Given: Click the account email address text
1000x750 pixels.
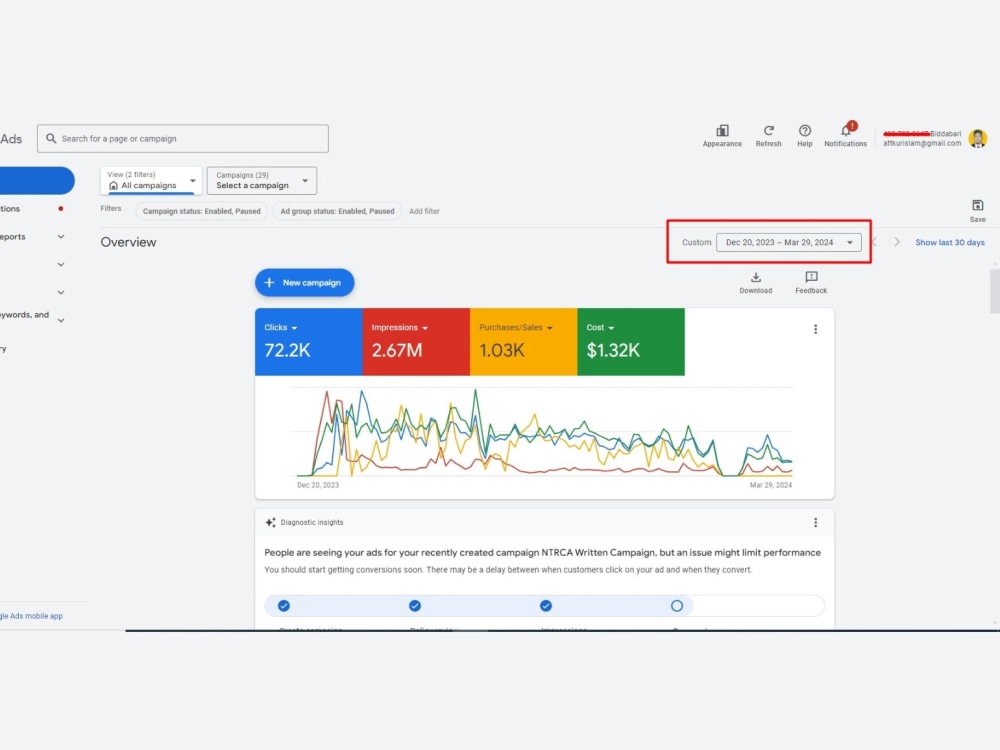Looking at the screenshot, I should click(922, 143).
